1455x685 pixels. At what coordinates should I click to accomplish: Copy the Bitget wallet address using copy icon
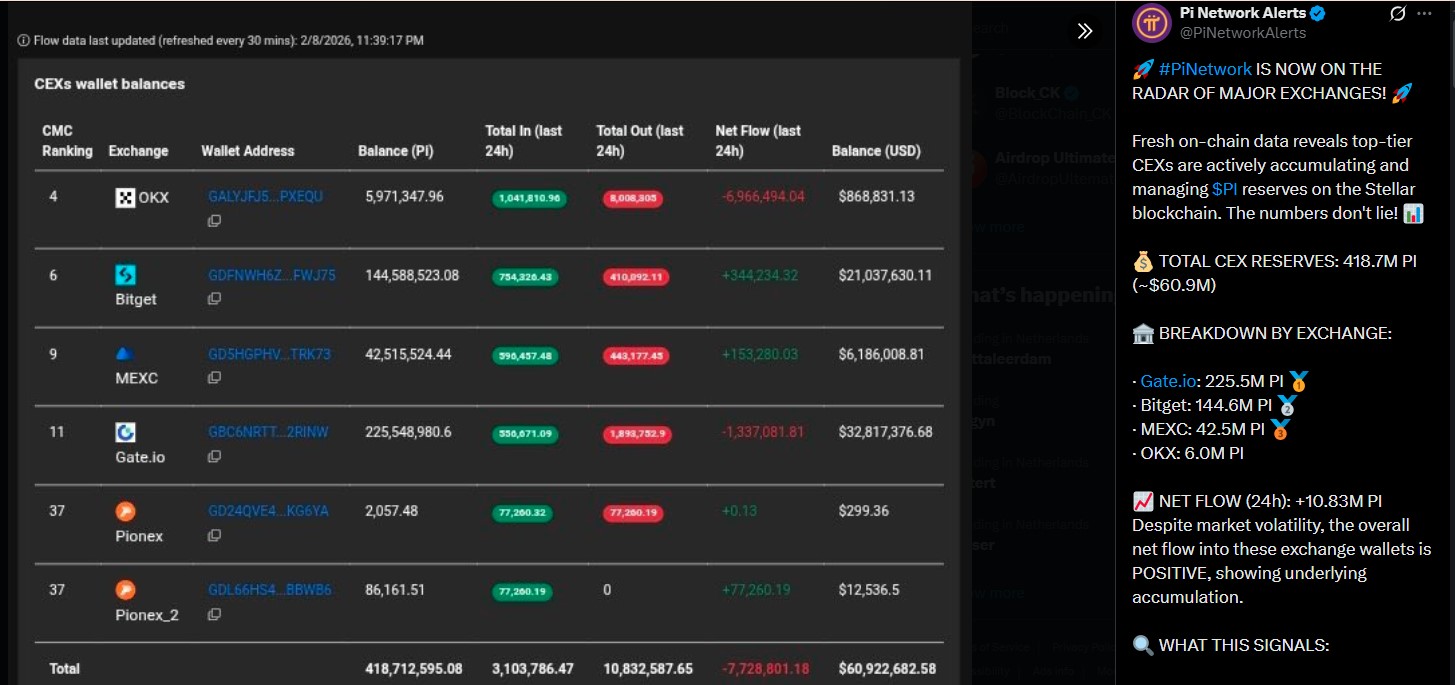pos(214,296)
